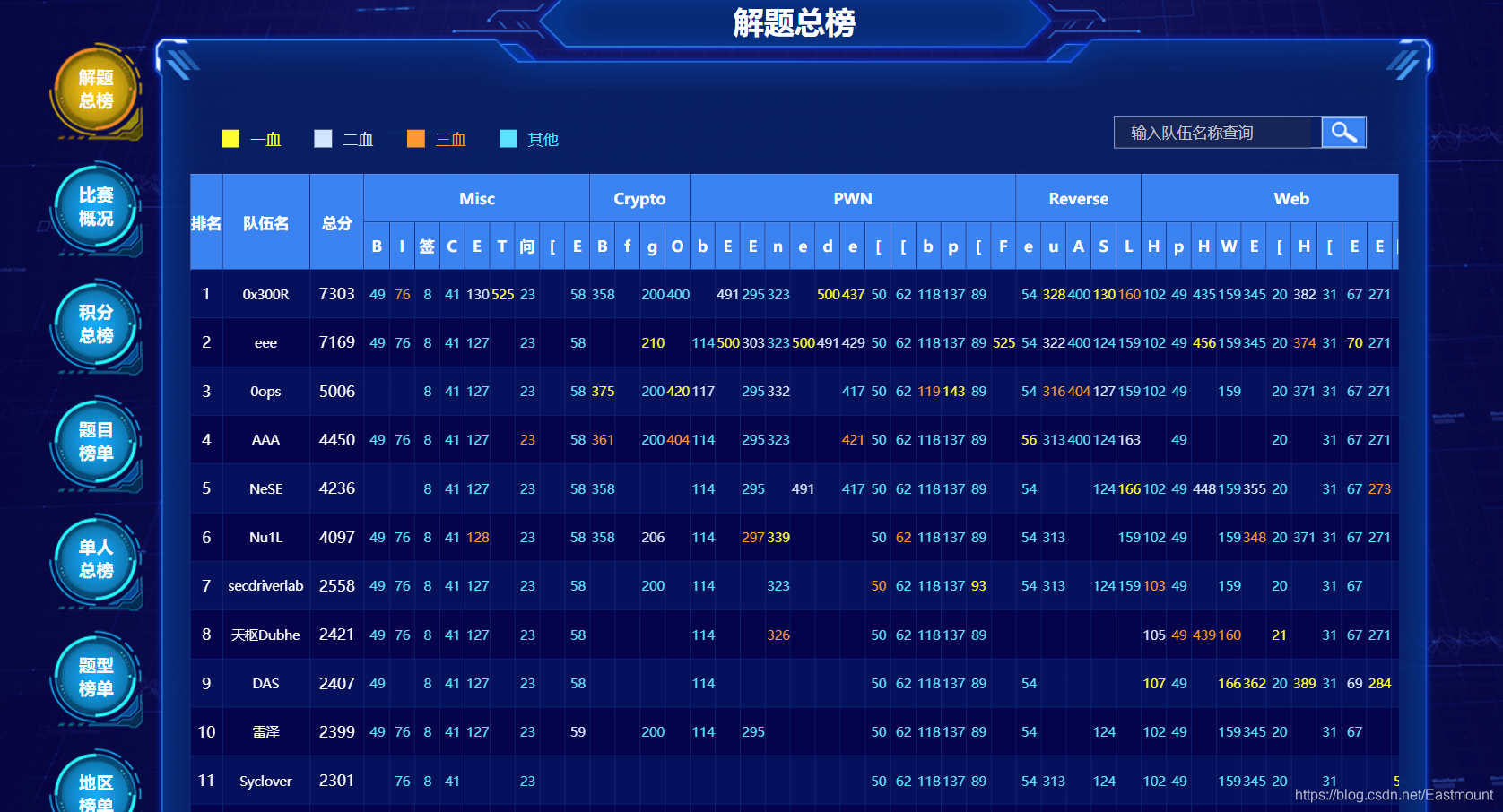Click total score 4236
The image size is (1503, 812).
[x=337, y=488]
